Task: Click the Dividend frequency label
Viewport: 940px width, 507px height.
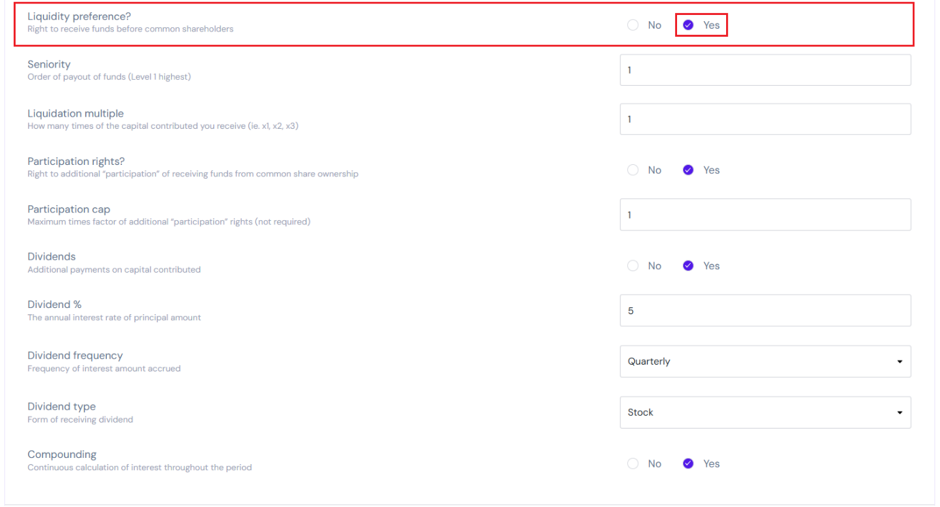Action: 75,356
